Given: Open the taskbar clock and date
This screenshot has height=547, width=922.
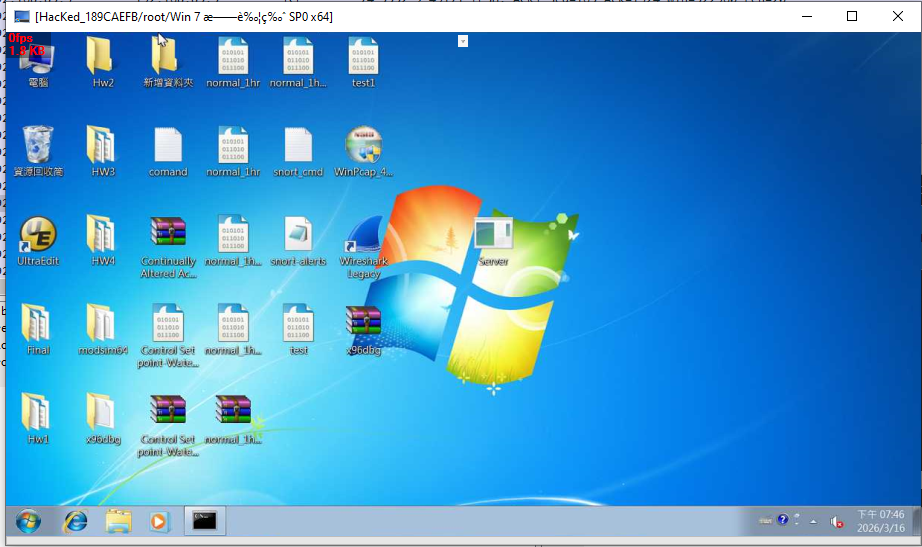Looking at the screenshot, I should 880,521.
